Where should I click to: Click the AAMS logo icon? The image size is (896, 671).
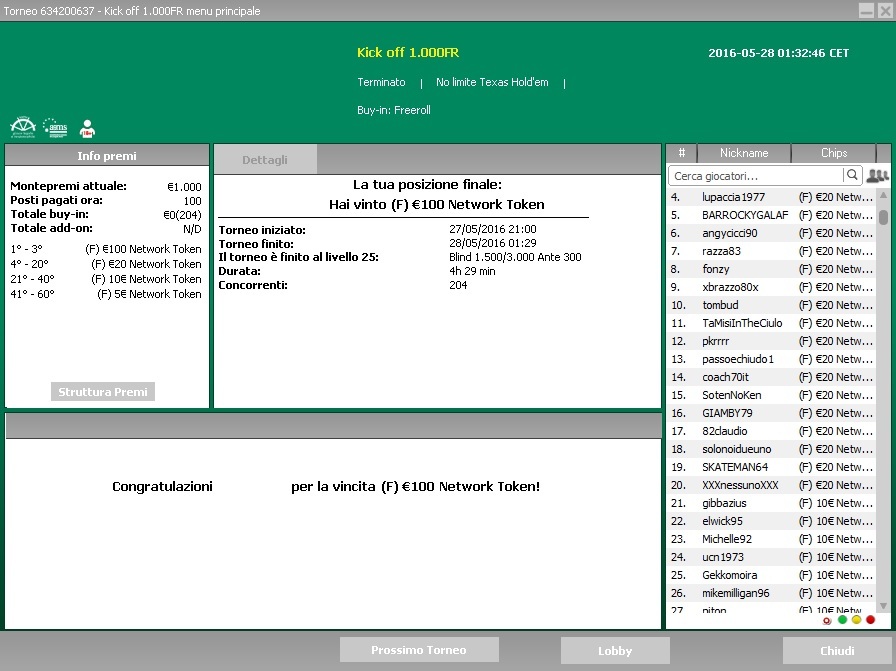[55, 127]
